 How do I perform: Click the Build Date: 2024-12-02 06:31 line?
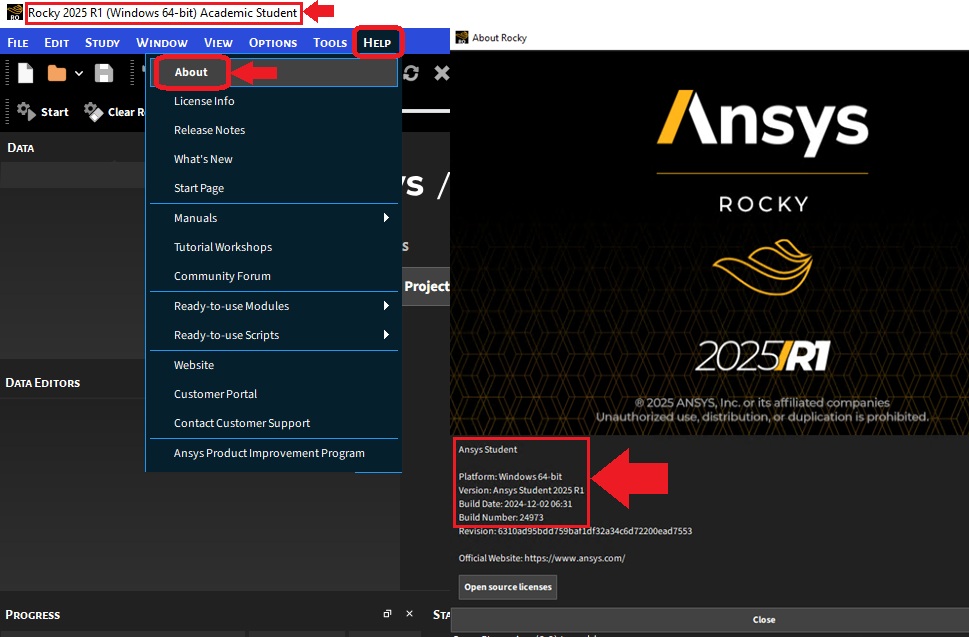tap(515, 504)
